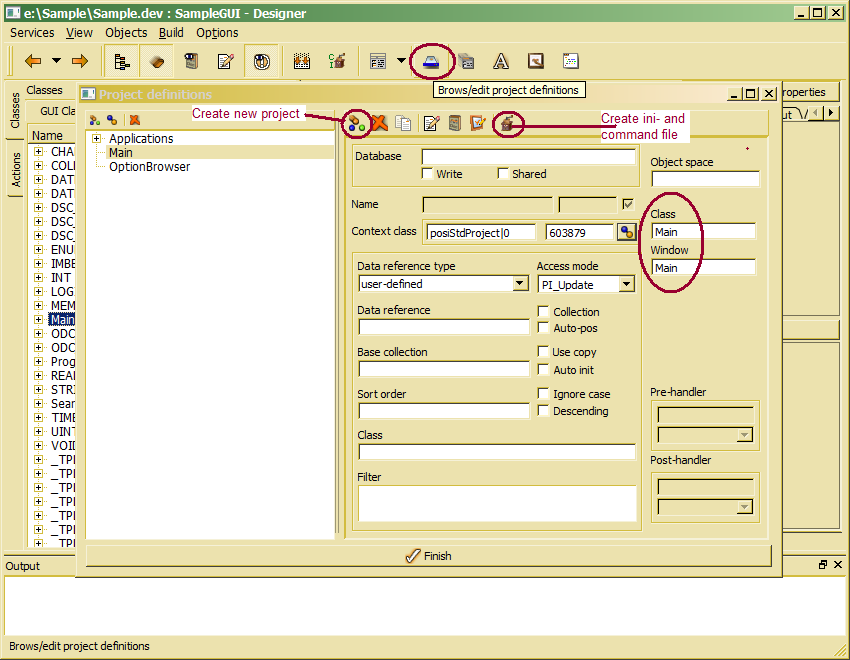Click the orange X delete project icon

coord(380,123)
